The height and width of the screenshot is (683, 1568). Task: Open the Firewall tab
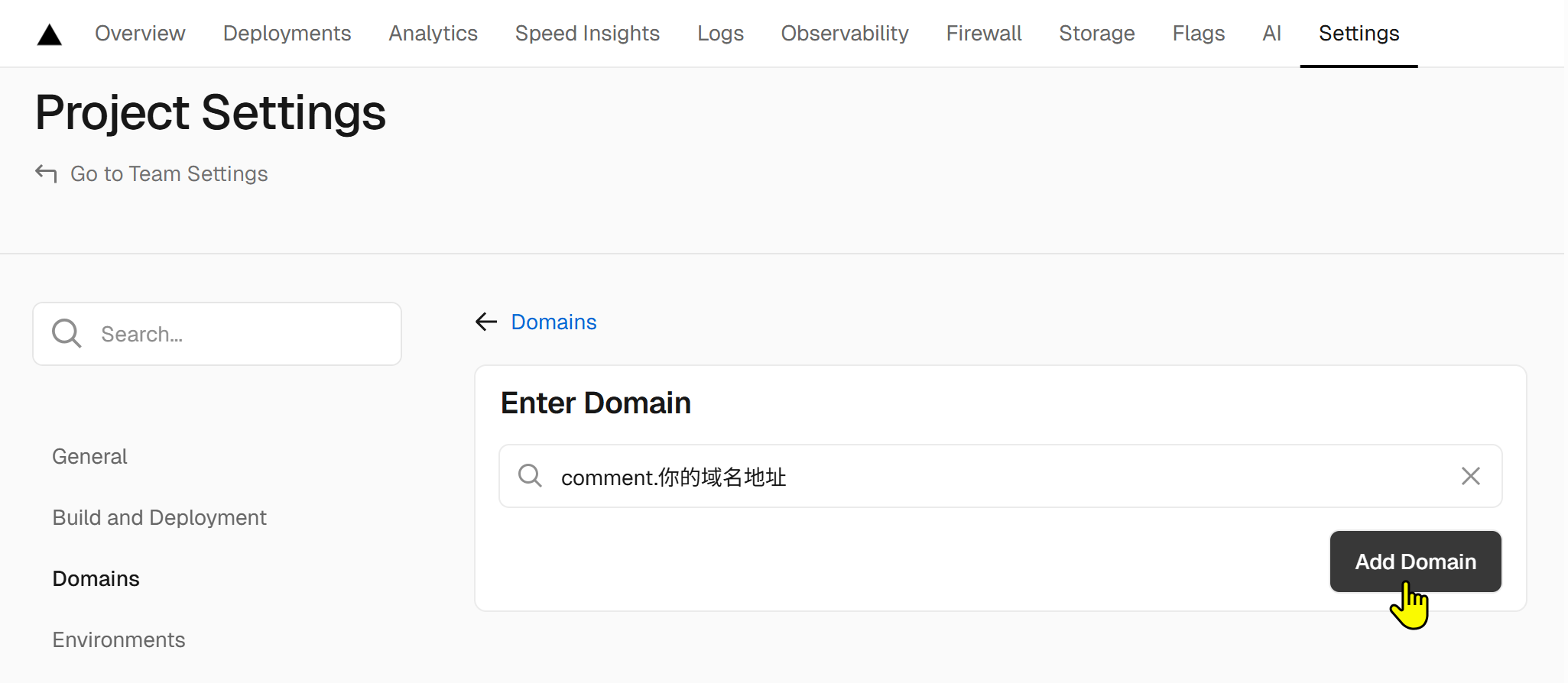tap(984, 34)
